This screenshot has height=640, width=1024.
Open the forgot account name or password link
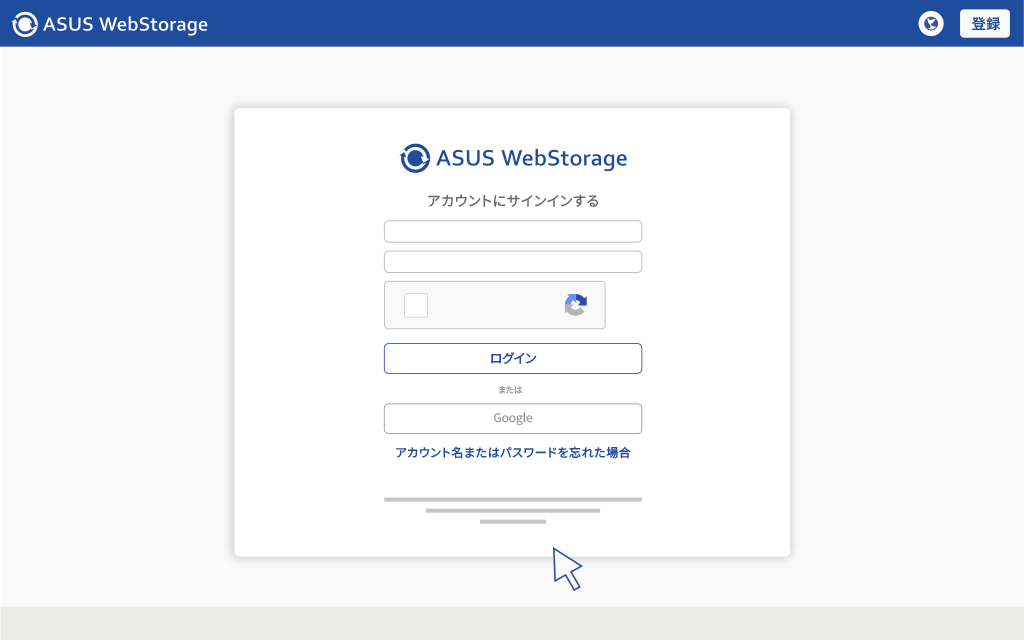(513, 453)
